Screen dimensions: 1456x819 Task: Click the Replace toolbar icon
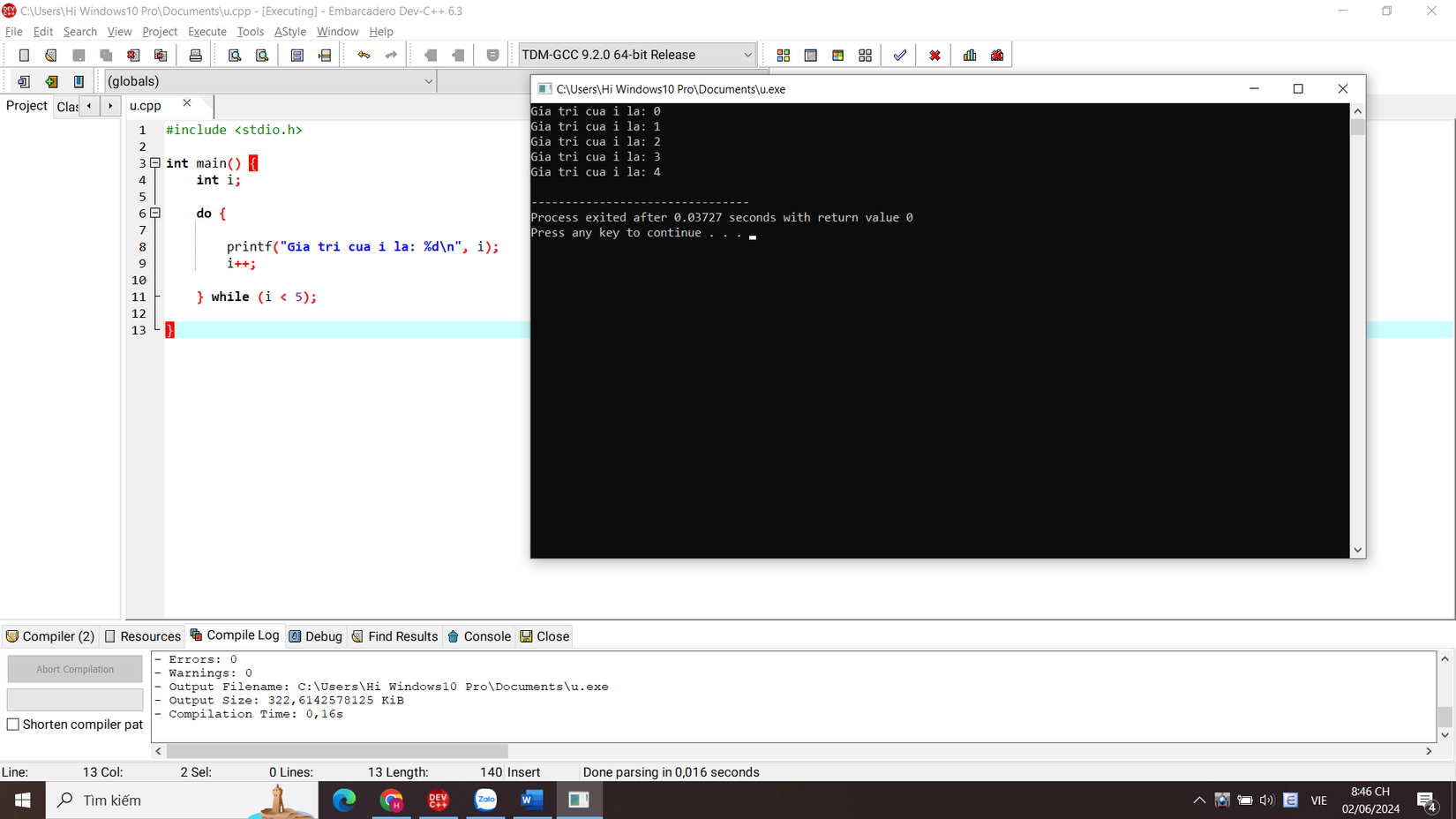tap(262, 55)
